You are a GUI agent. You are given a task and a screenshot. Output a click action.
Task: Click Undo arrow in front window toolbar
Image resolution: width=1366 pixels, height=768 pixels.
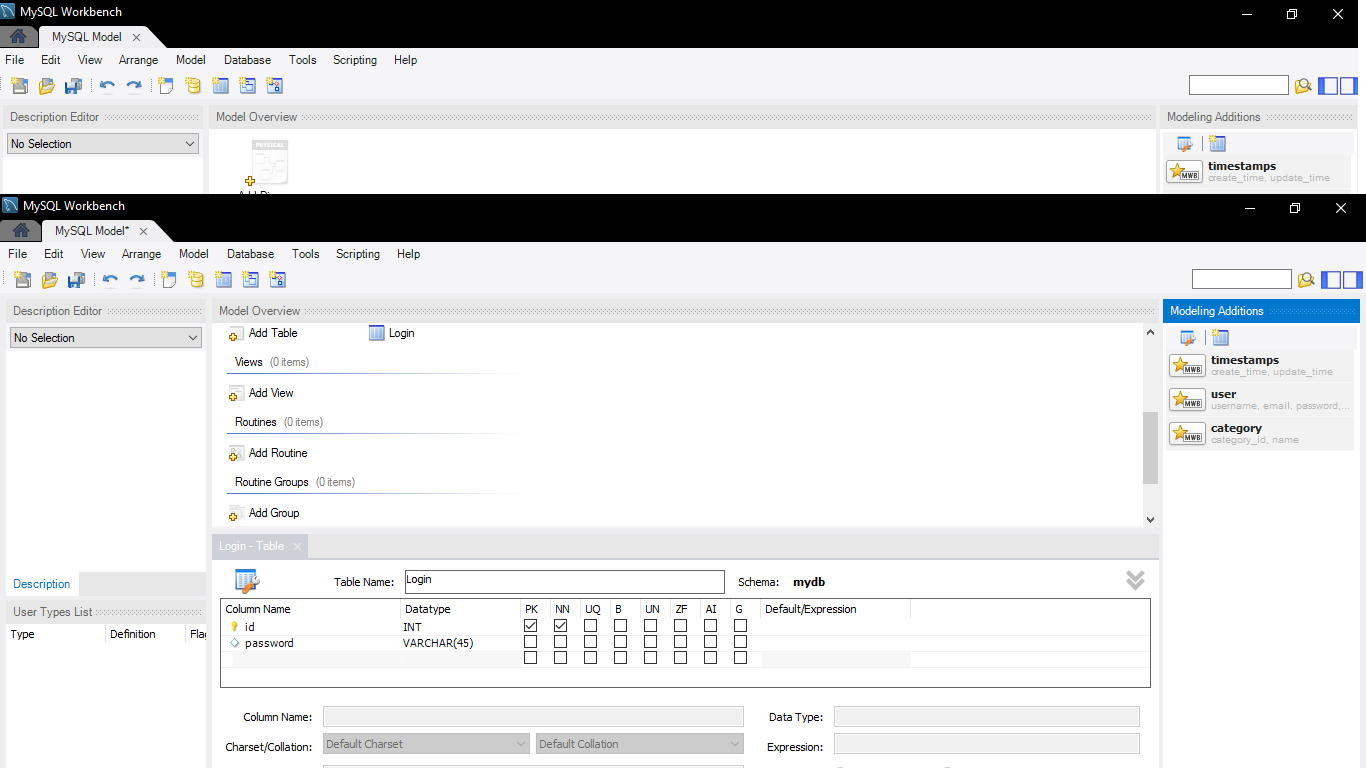click(x=110, y=280)
